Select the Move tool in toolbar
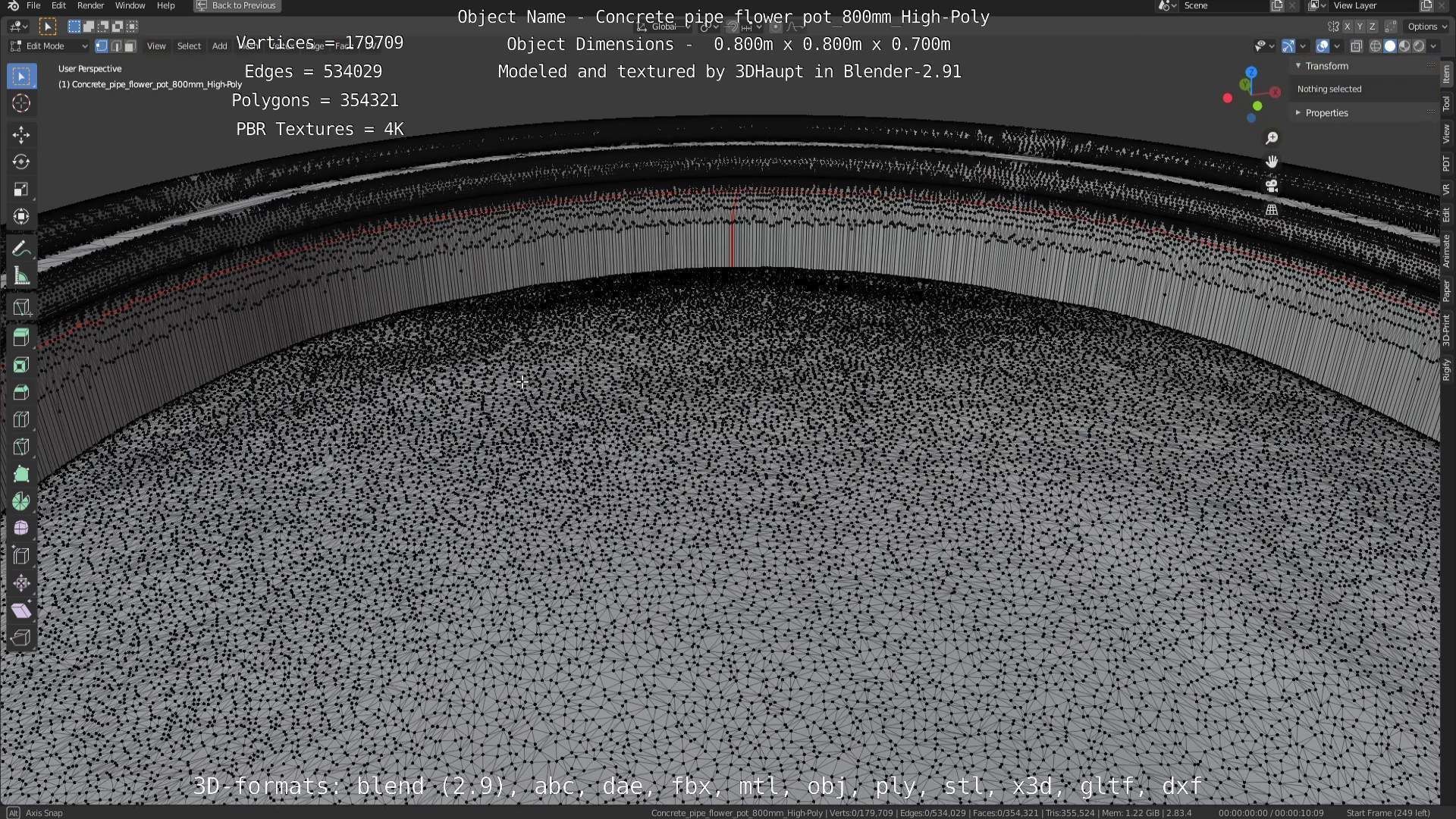This screenshot has width=1456, height=819. (x=21, y=135)
